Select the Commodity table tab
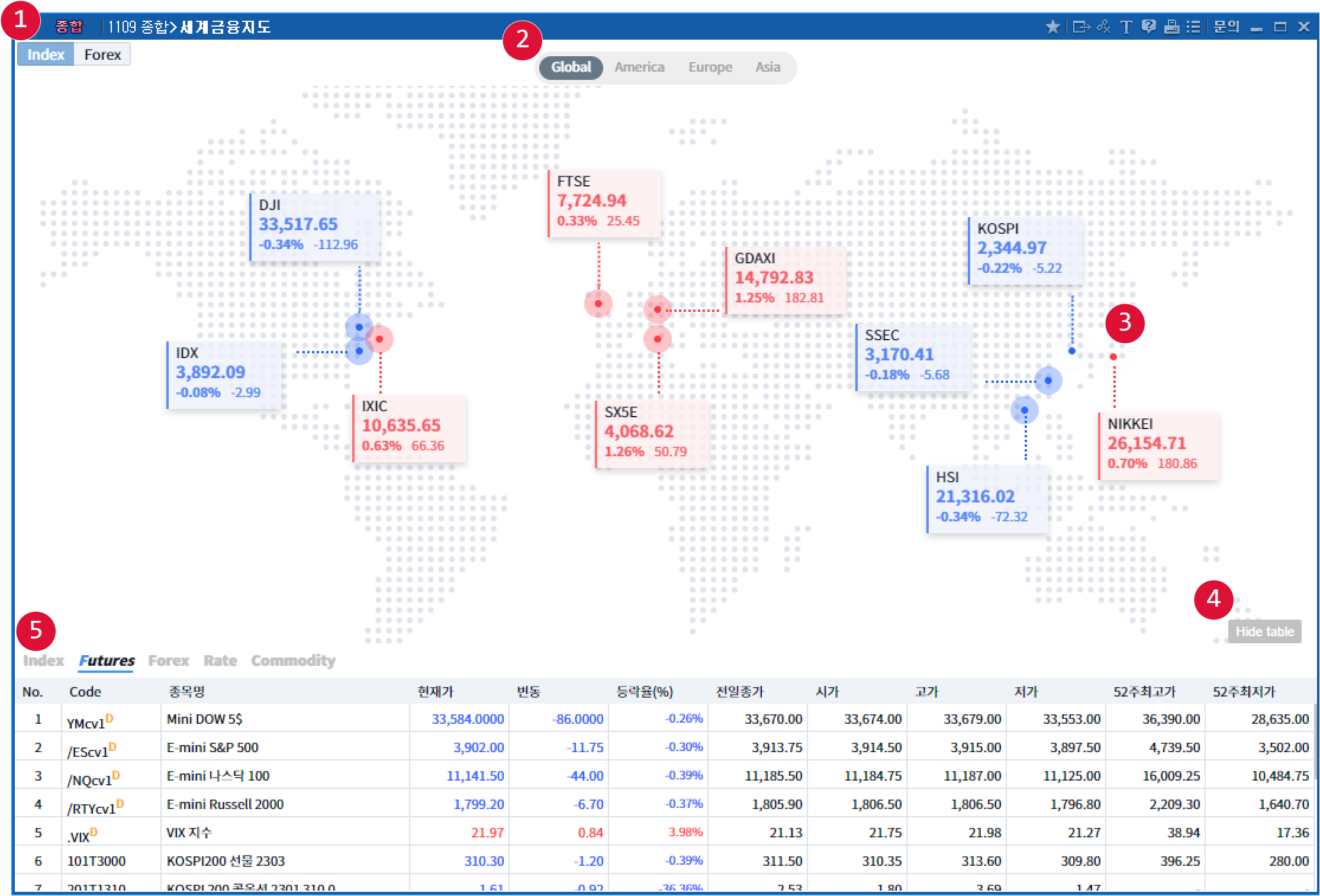Screen dimensions: 1320x896 (x=293, y=660)
